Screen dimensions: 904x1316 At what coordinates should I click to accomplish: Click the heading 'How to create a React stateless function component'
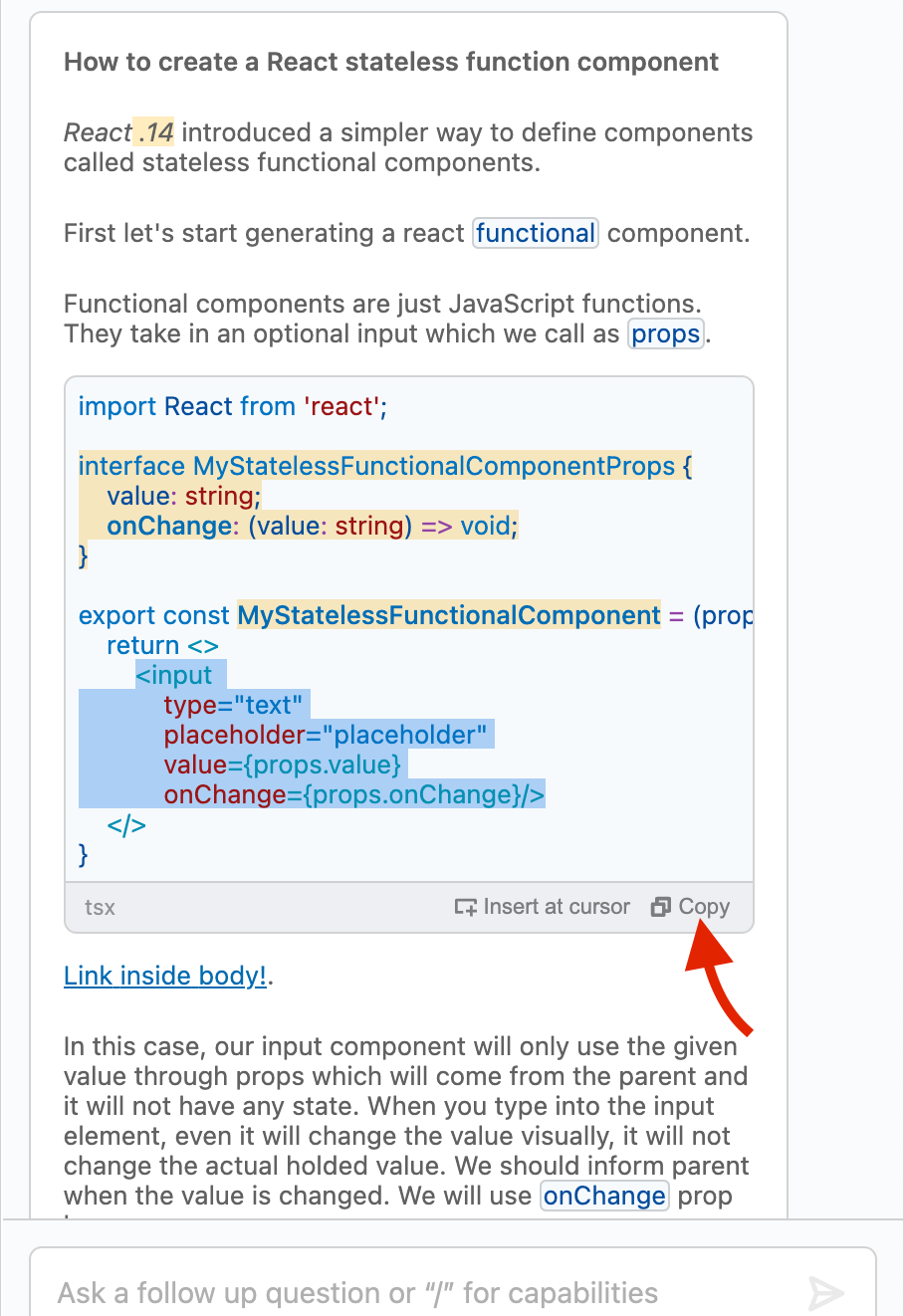(x=391, y=62)
